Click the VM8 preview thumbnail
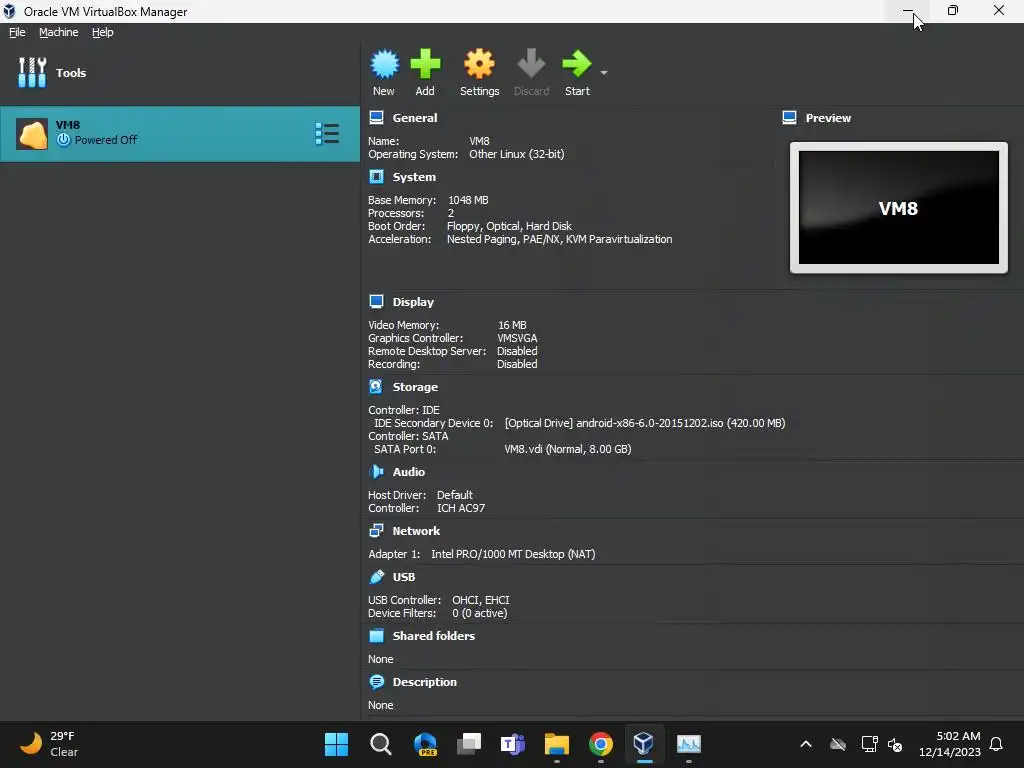Image resolution: width=1024 pixels, height=768 pixels. coord(899,208)
